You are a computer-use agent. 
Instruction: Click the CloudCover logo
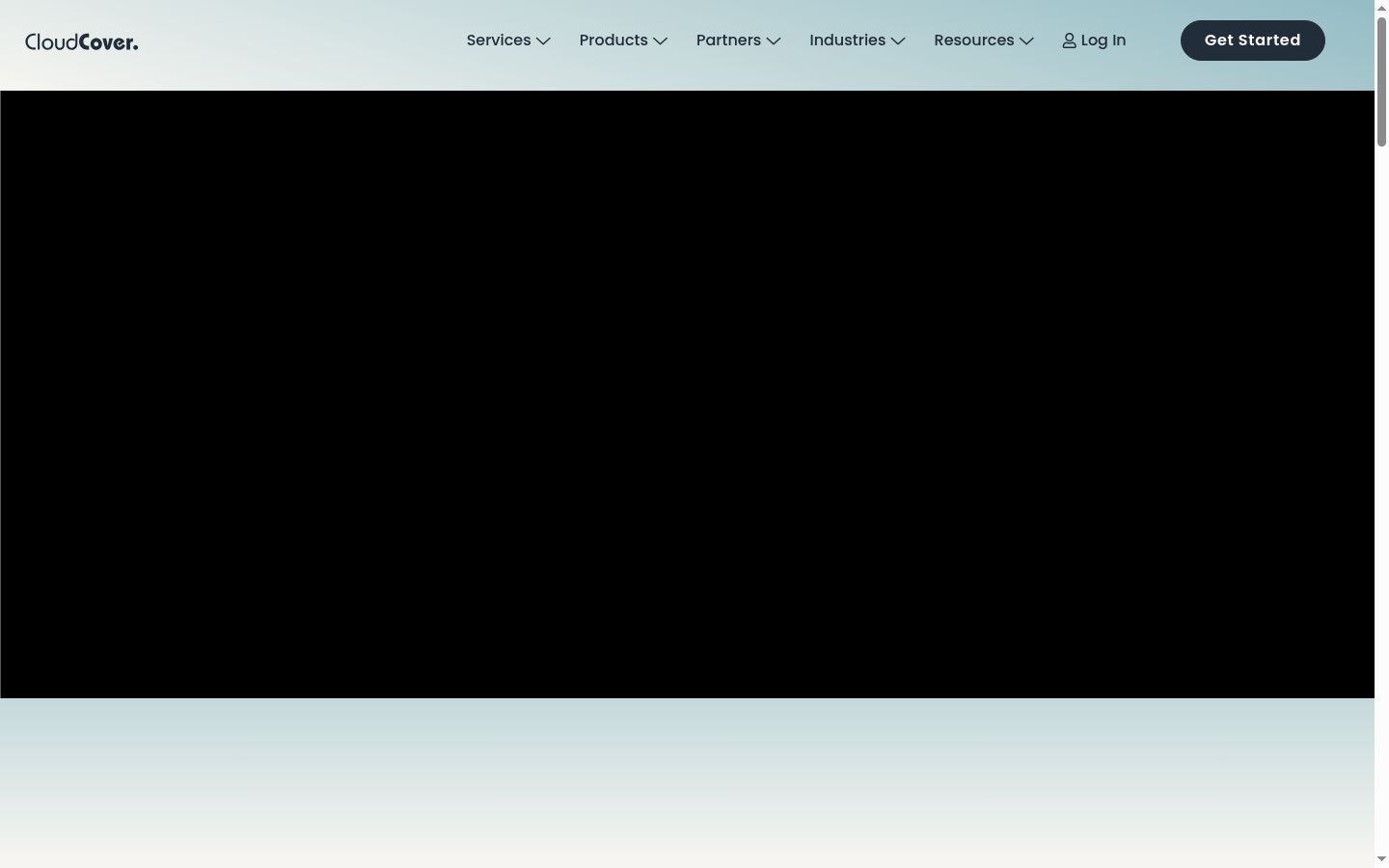[x=82, y=41]
